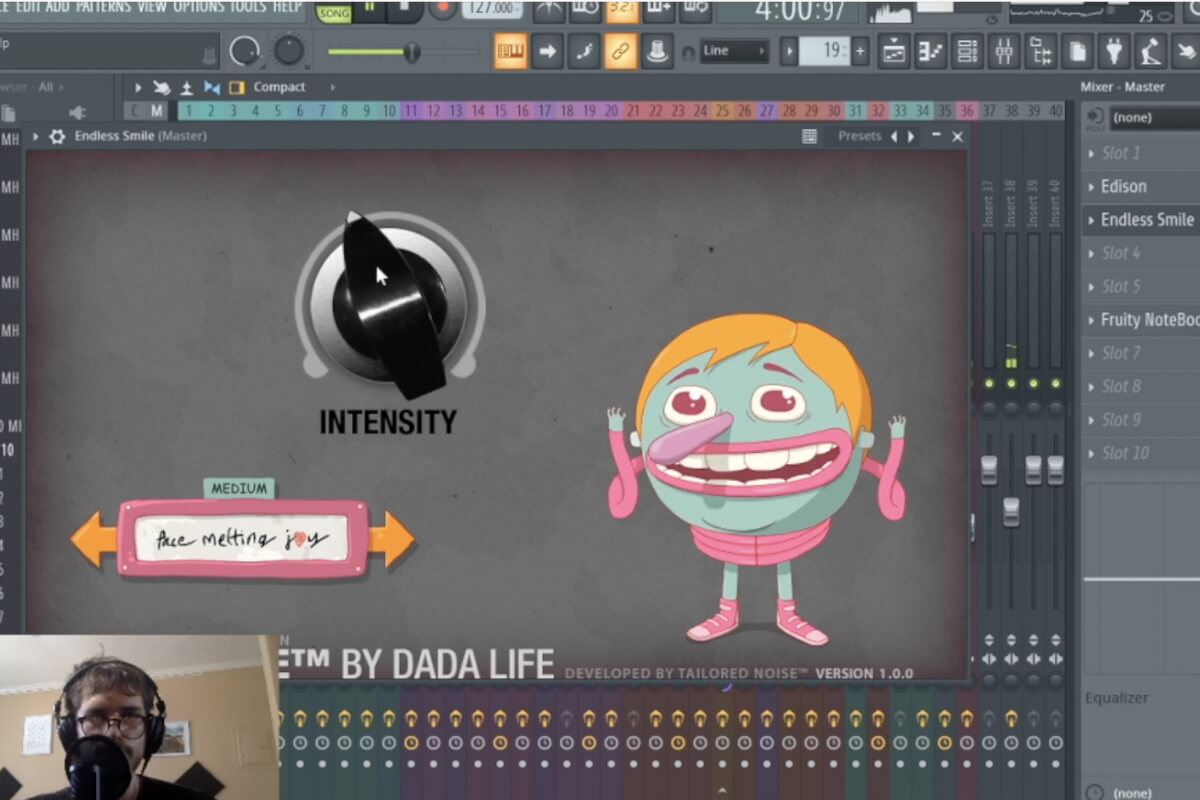This screenshot has width=1200, height=800.
Task: Open the Mixer window icon
Action: [x=1004, y=51]
